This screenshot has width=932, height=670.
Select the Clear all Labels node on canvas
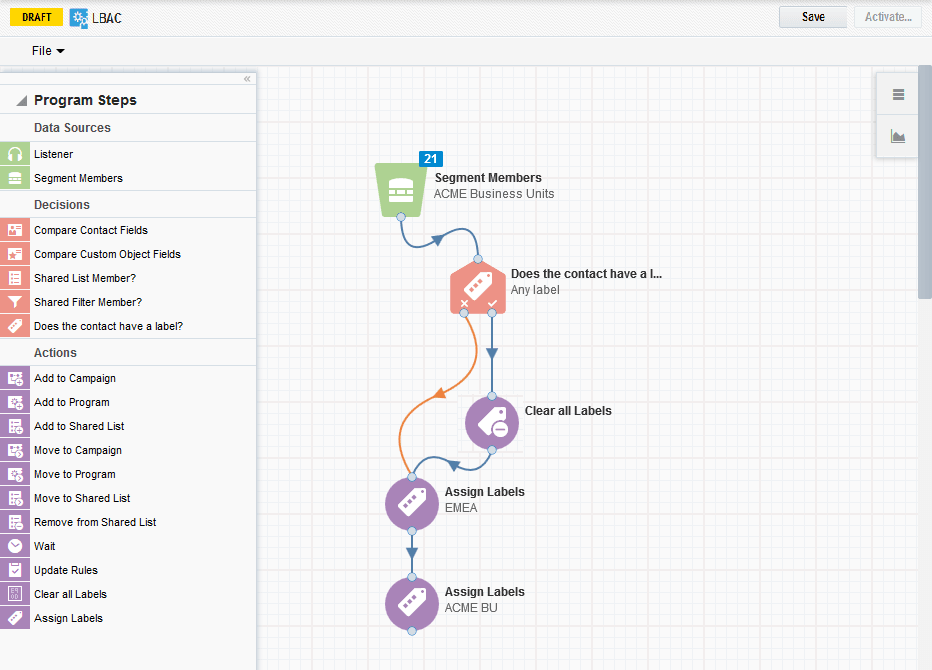point(490,422)
